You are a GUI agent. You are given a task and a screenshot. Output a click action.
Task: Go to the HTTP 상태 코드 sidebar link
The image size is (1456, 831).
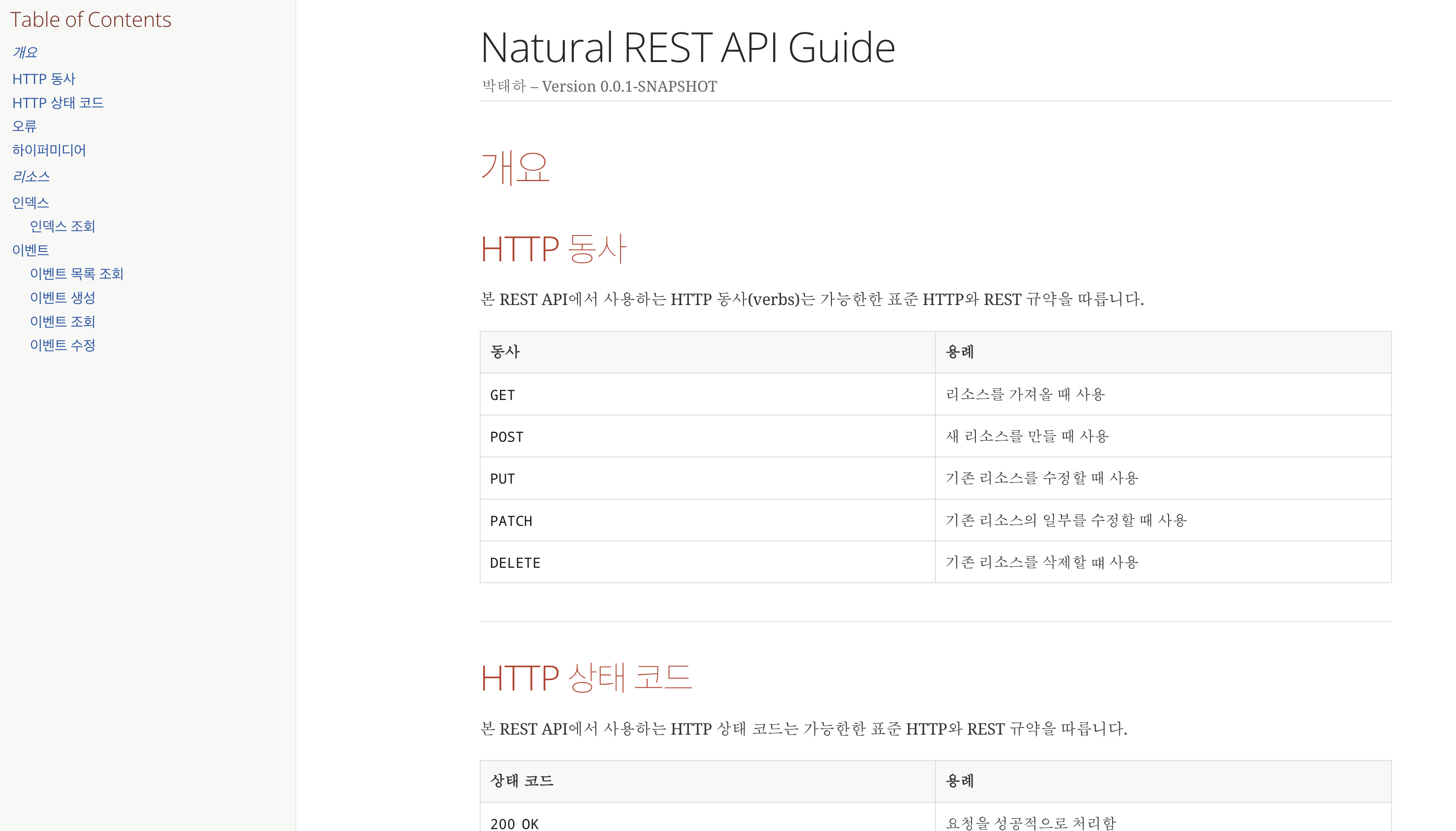[x=58, y=103]
